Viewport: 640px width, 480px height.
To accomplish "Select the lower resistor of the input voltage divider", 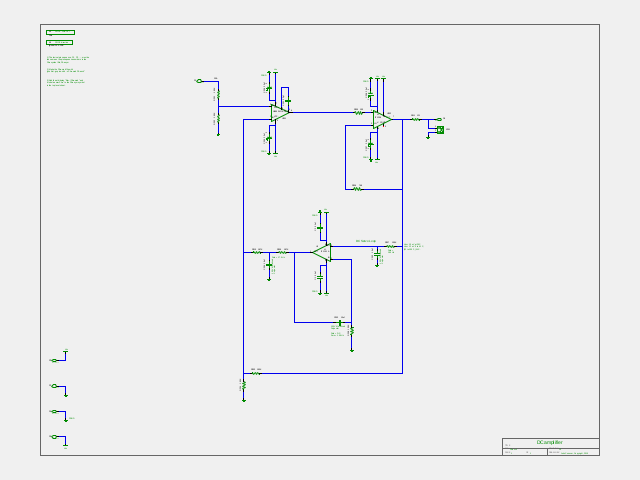I will (x=218, y=118).
